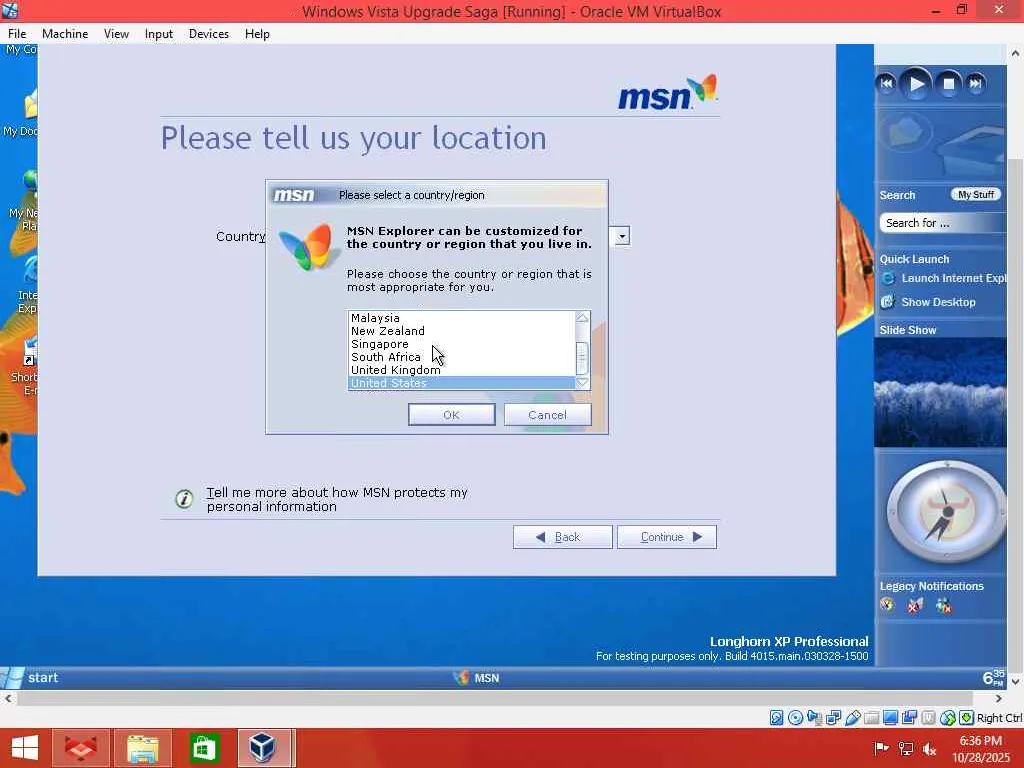The width and height of the screenshot is (1024, 768).
Task: Click country list scroll up arrow
Action: pyautogui.click(x=583, y=318)
